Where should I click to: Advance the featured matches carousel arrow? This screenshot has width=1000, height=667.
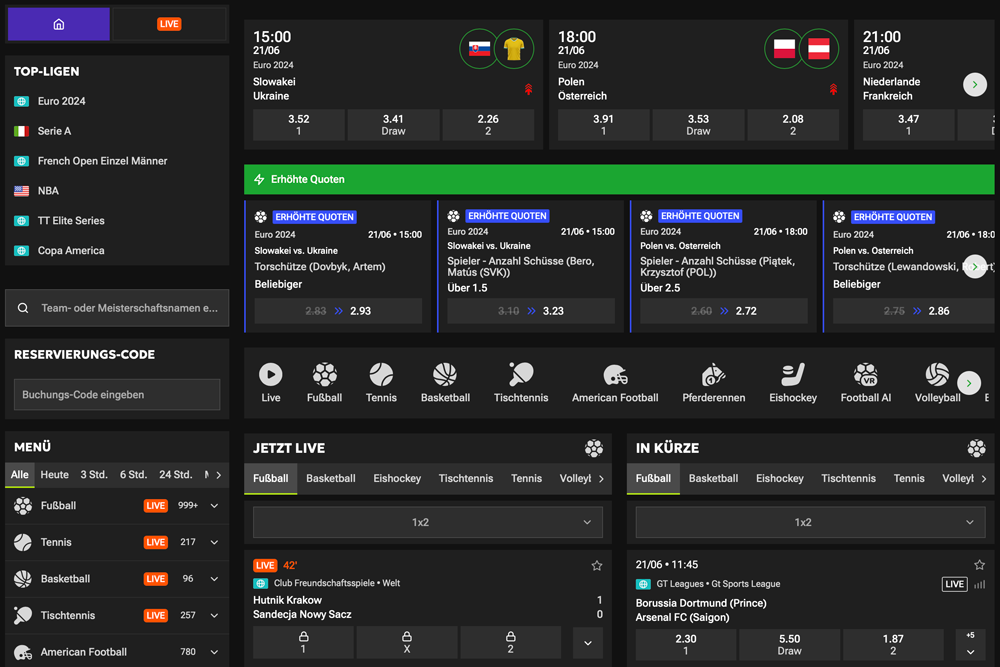974,84
